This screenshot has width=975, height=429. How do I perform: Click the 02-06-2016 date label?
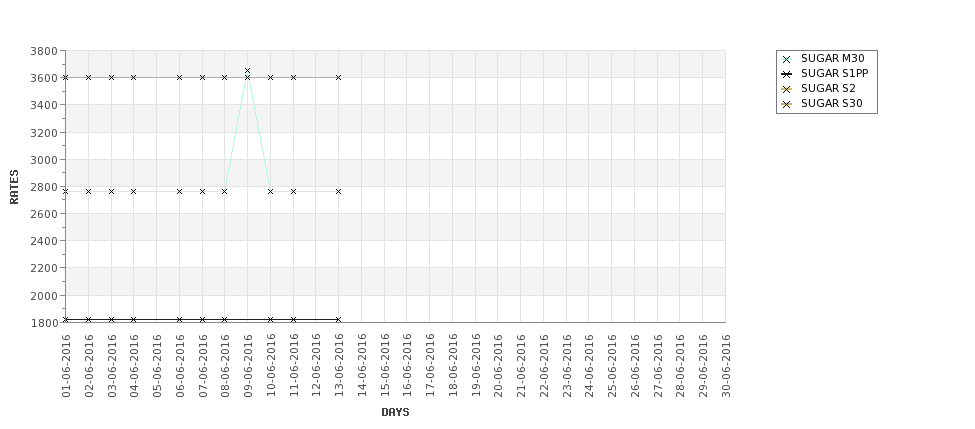coord(88,366)
